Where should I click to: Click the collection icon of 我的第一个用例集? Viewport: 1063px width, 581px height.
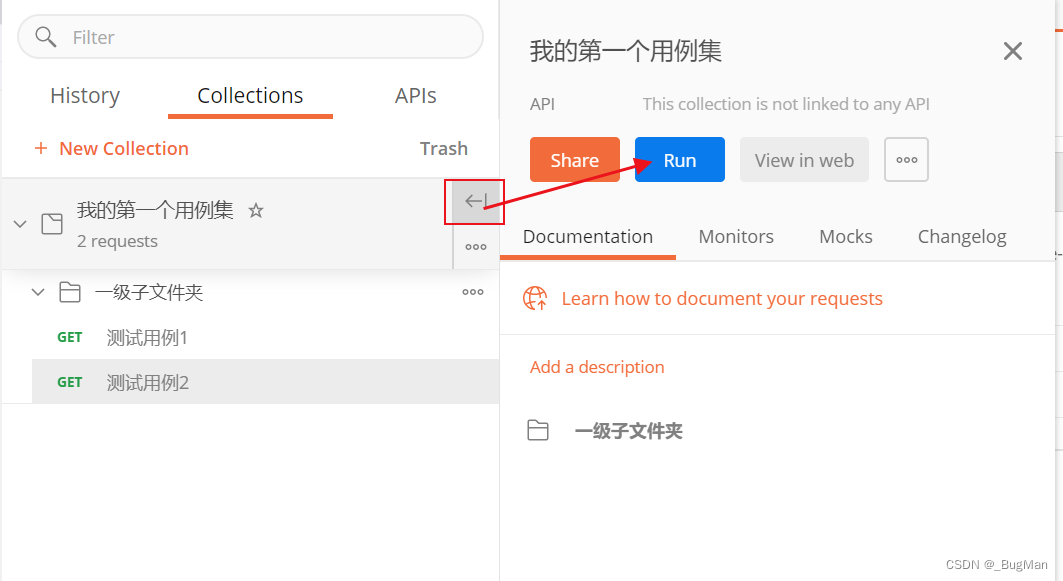[52, 224]
